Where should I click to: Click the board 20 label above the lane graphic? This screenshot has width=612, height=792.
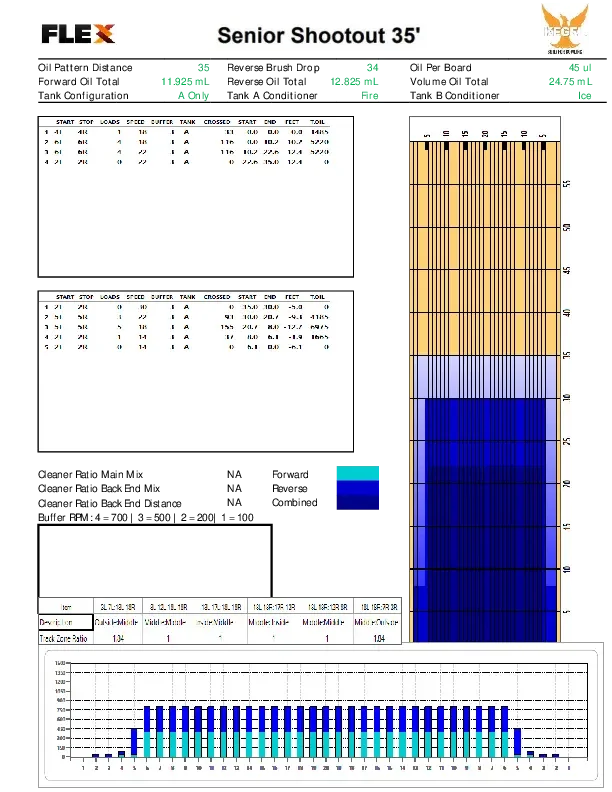tap(485, 134)
